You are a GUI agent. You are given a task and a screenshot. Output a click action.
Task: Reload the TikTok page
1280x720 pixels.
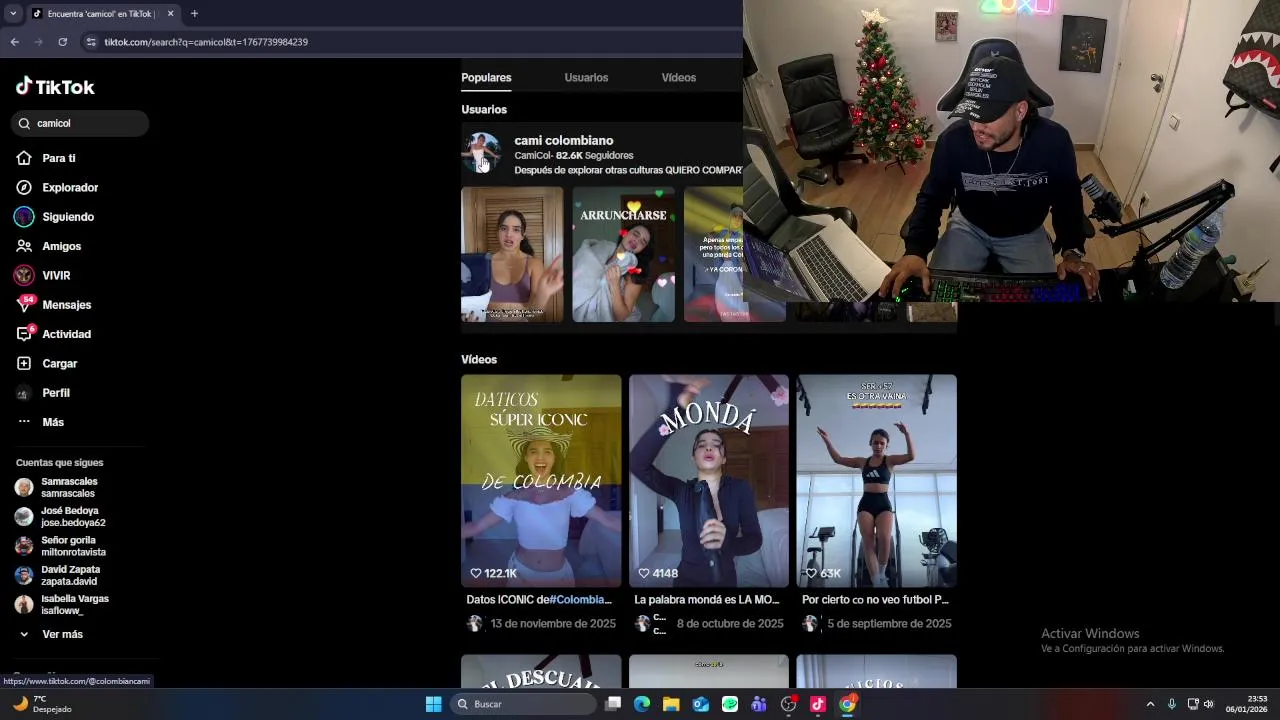point(62,42)
